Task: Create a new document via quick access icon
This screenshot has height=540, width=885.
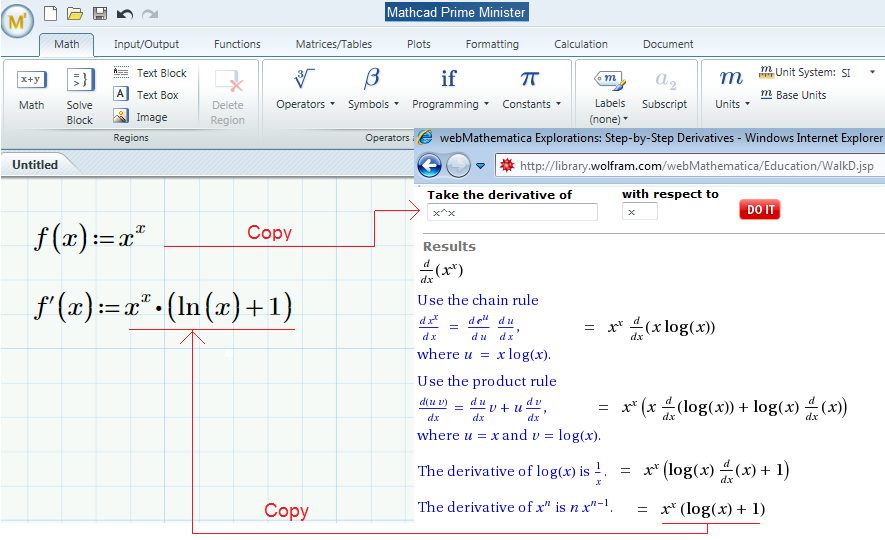Action: pos(50,14)
